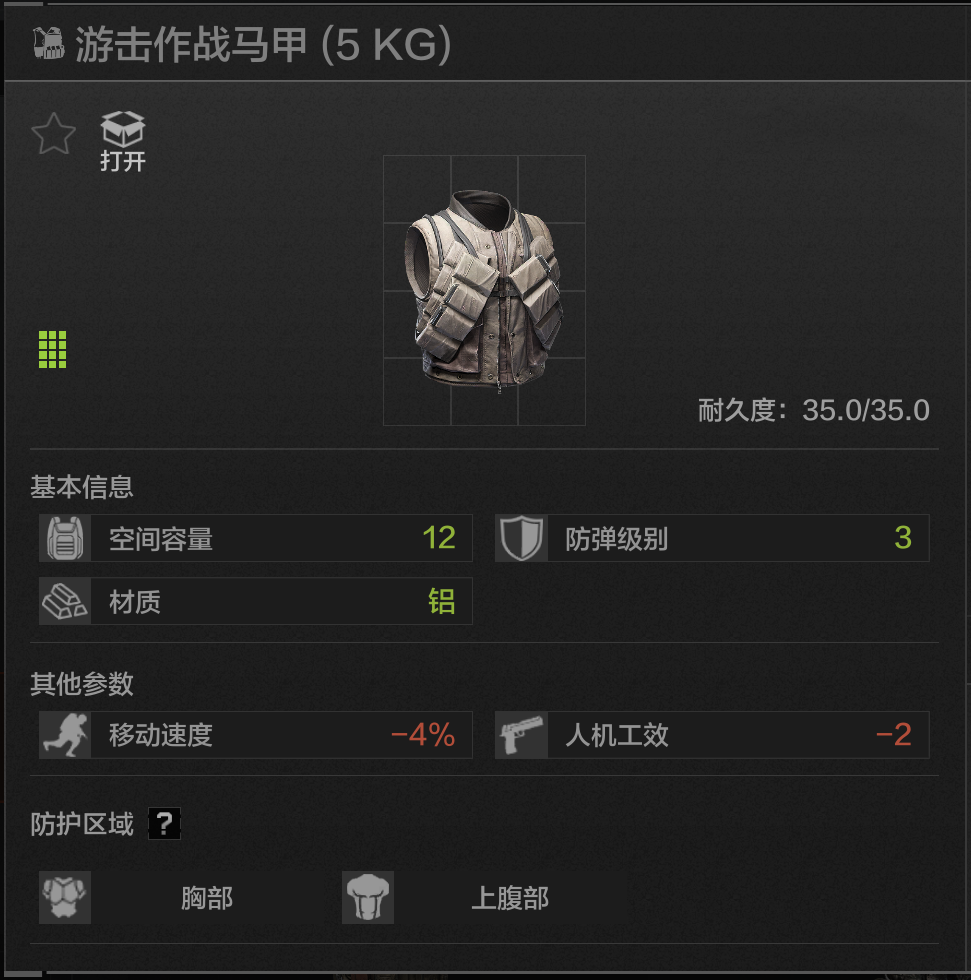Click the 材质 value 铝

(x=442, y=601)
